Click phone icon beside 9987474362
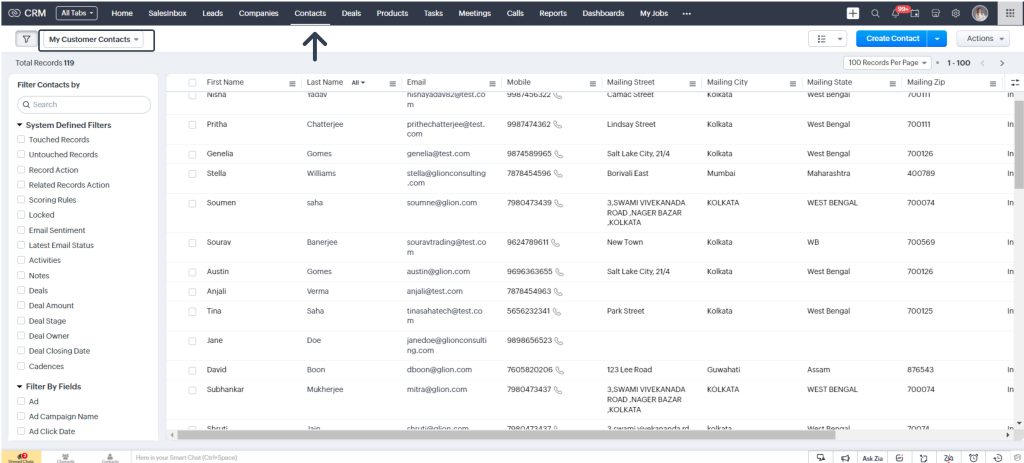 558,124
